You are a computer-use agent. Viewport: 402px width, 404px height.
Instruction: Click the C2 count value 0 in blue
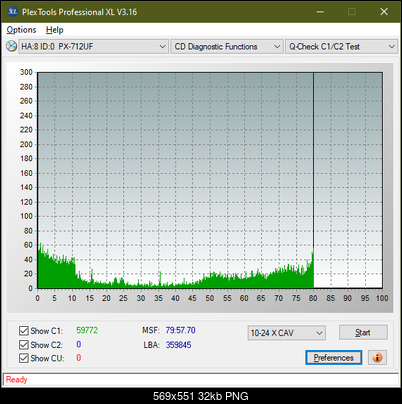(79, 344)
